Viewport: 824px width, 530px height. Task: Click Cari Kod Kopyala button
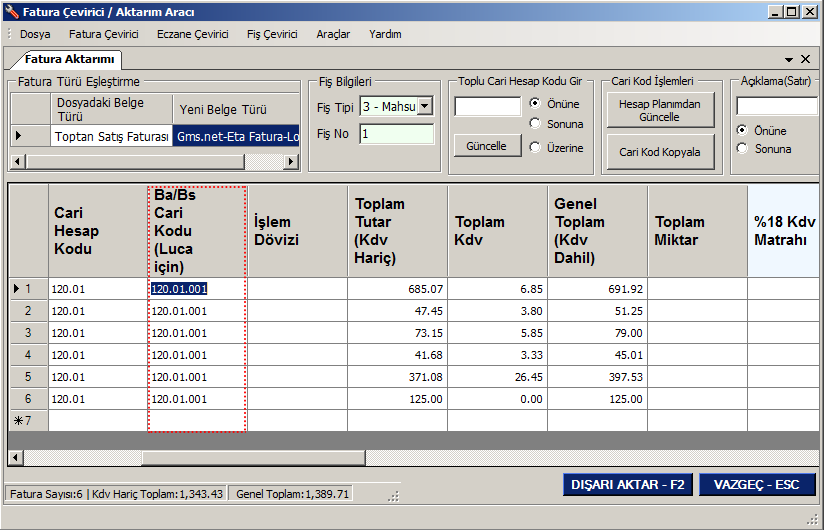660,152
